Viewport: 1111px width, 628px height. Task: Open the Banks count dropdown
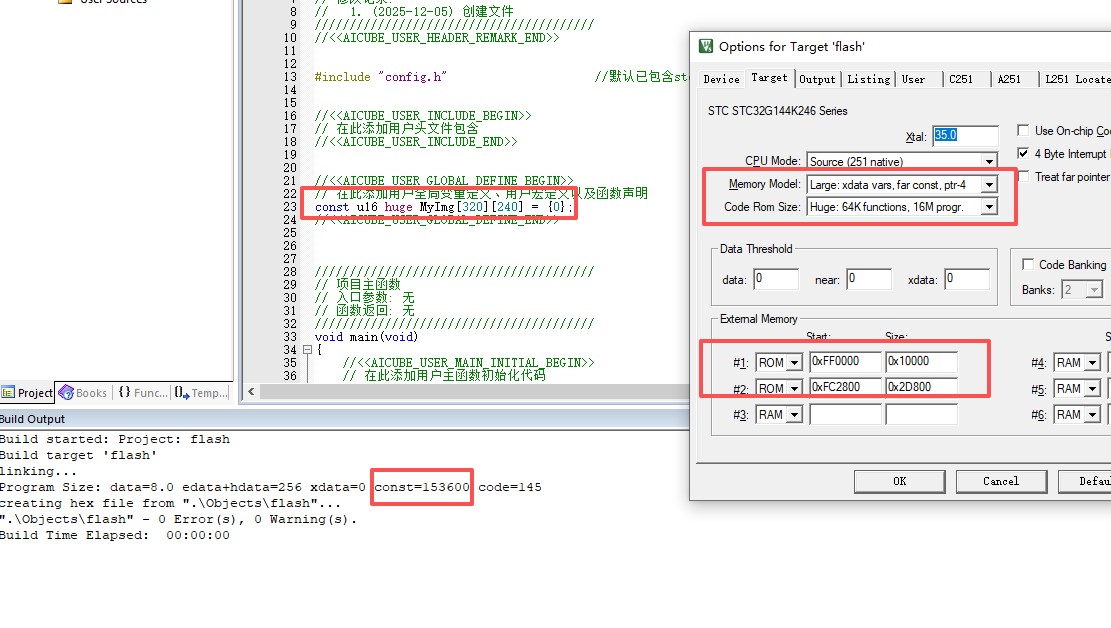pos(1095,290)
